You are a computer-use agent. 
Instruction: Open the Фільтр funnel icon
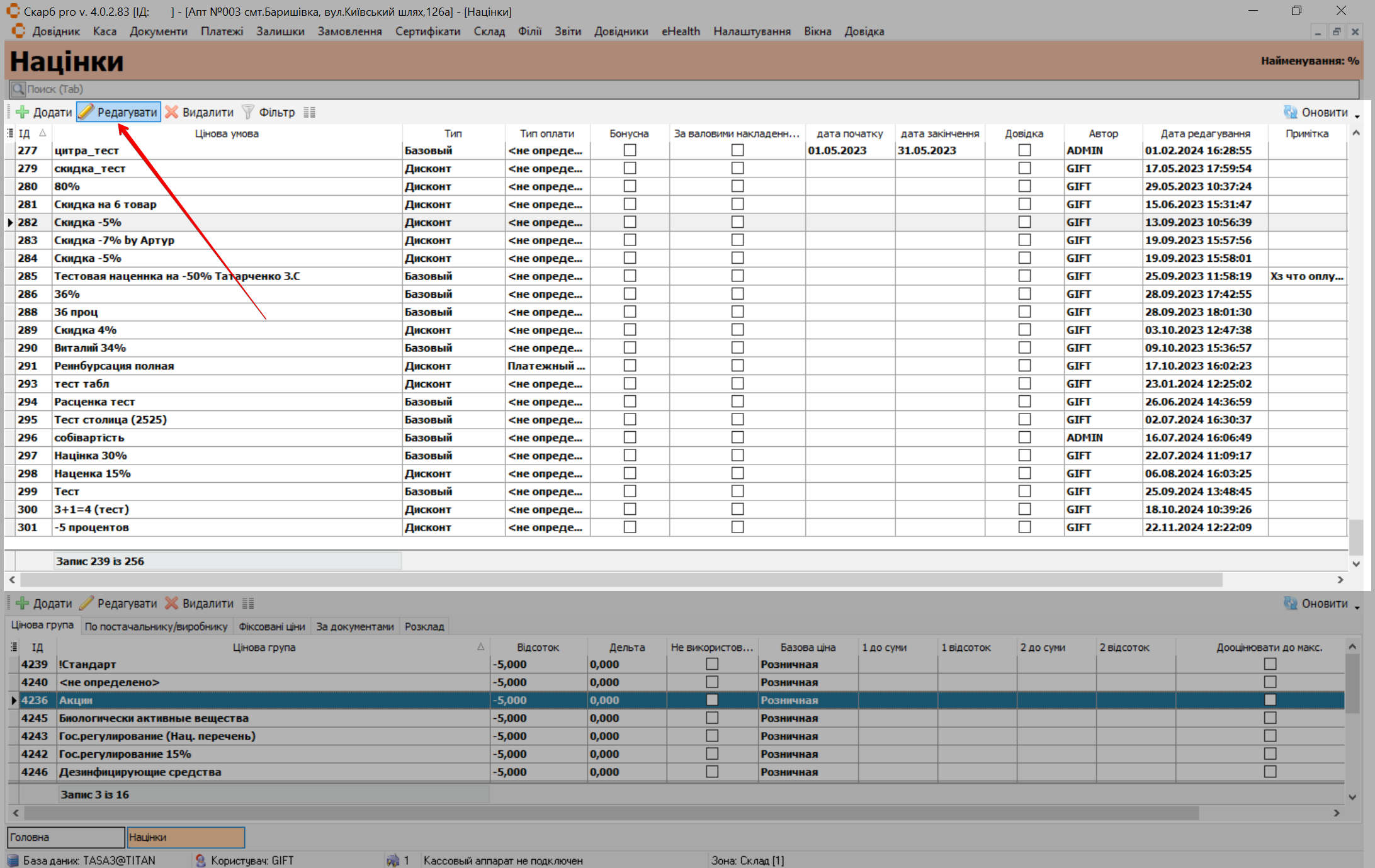248,112
